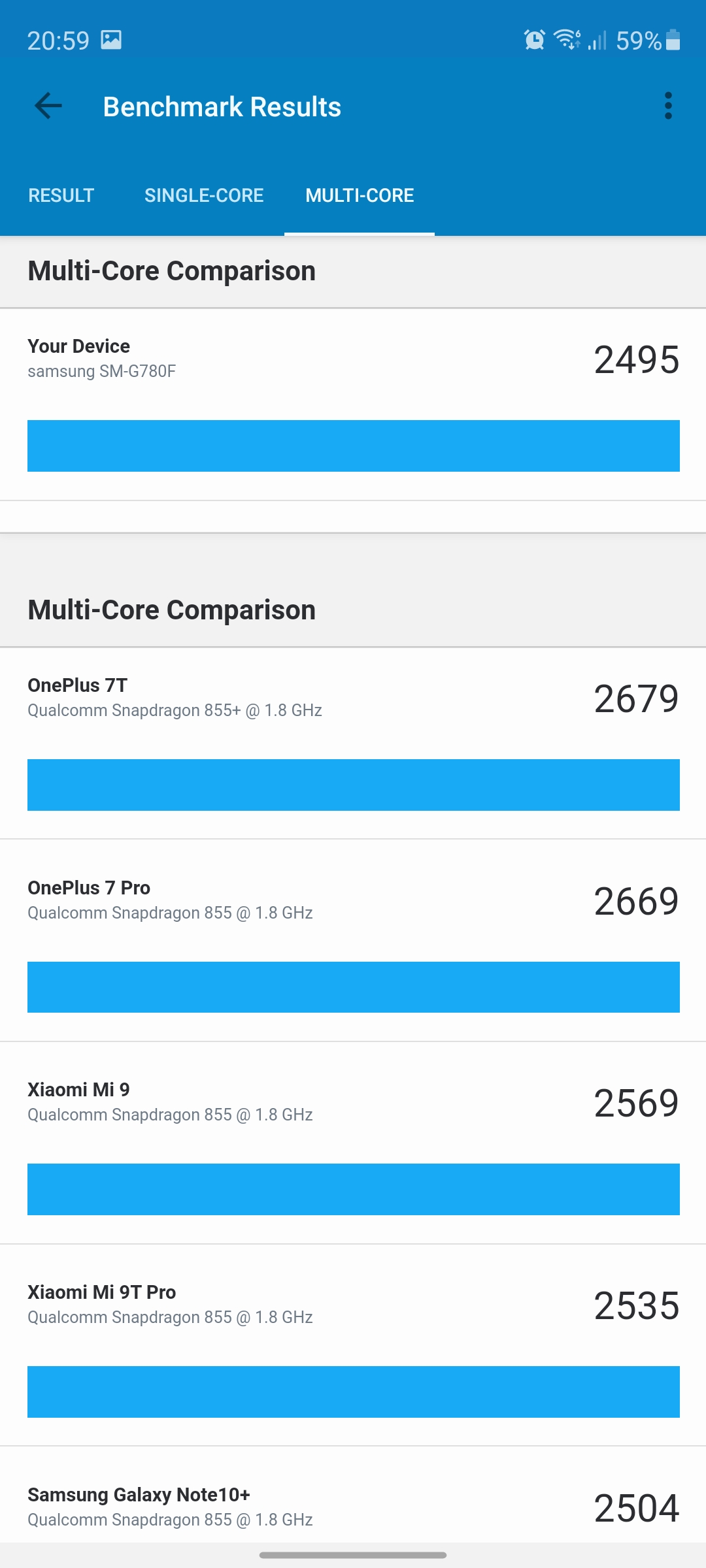706x1568 pixels.
Task: Tap the Wi-Fi status icon
Action: (x=567, y=40)
